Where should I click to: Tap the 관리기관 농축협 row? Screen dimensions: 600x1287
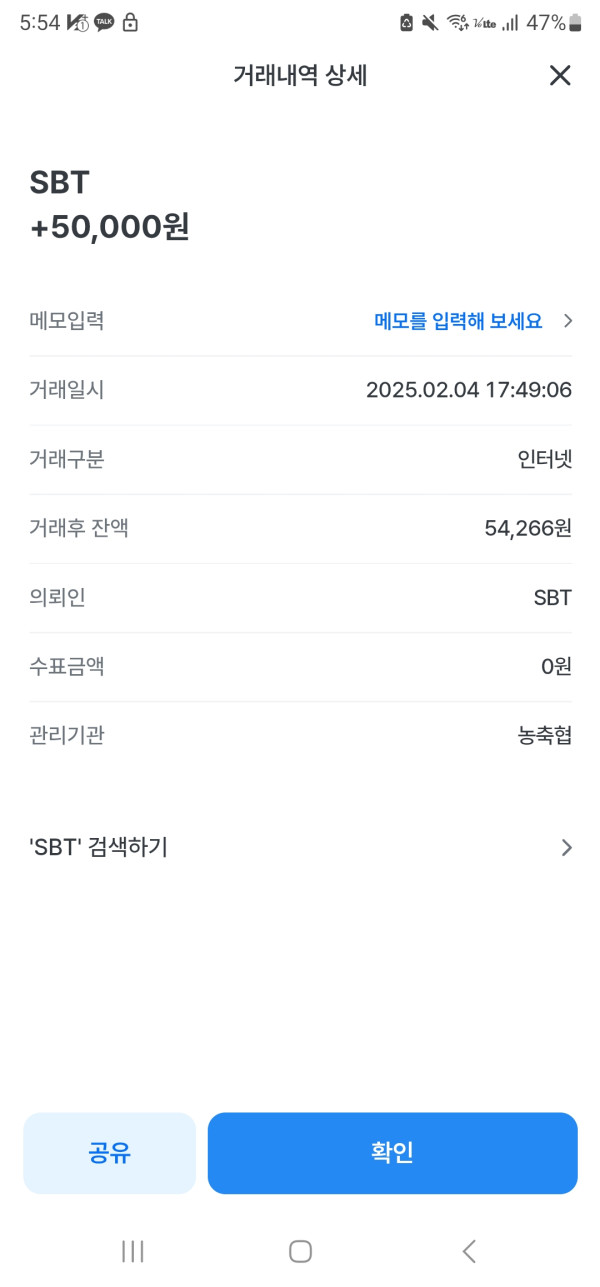(300, 736)
